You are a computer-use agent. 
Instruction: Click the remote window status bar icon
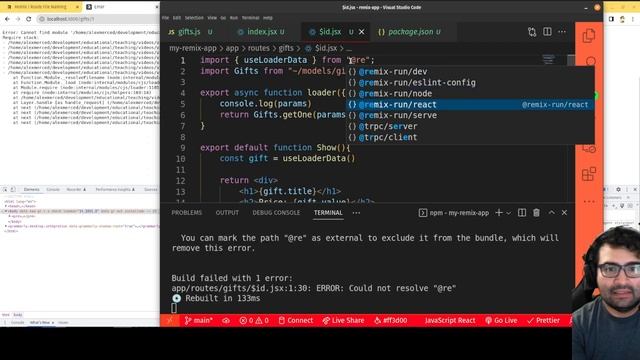(x=170, y=320)
